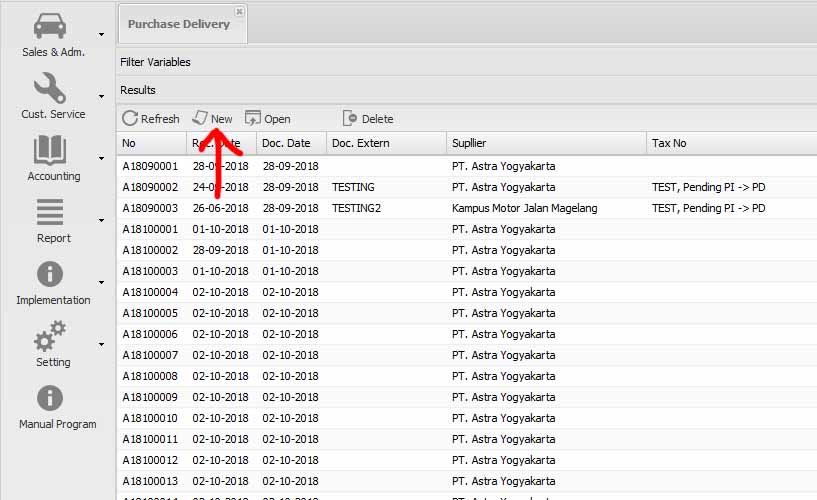The height and width of the screenshot is (500, 817).
Task: Expand the Cust. Service dropdown arrow
Action: point(102,97)
